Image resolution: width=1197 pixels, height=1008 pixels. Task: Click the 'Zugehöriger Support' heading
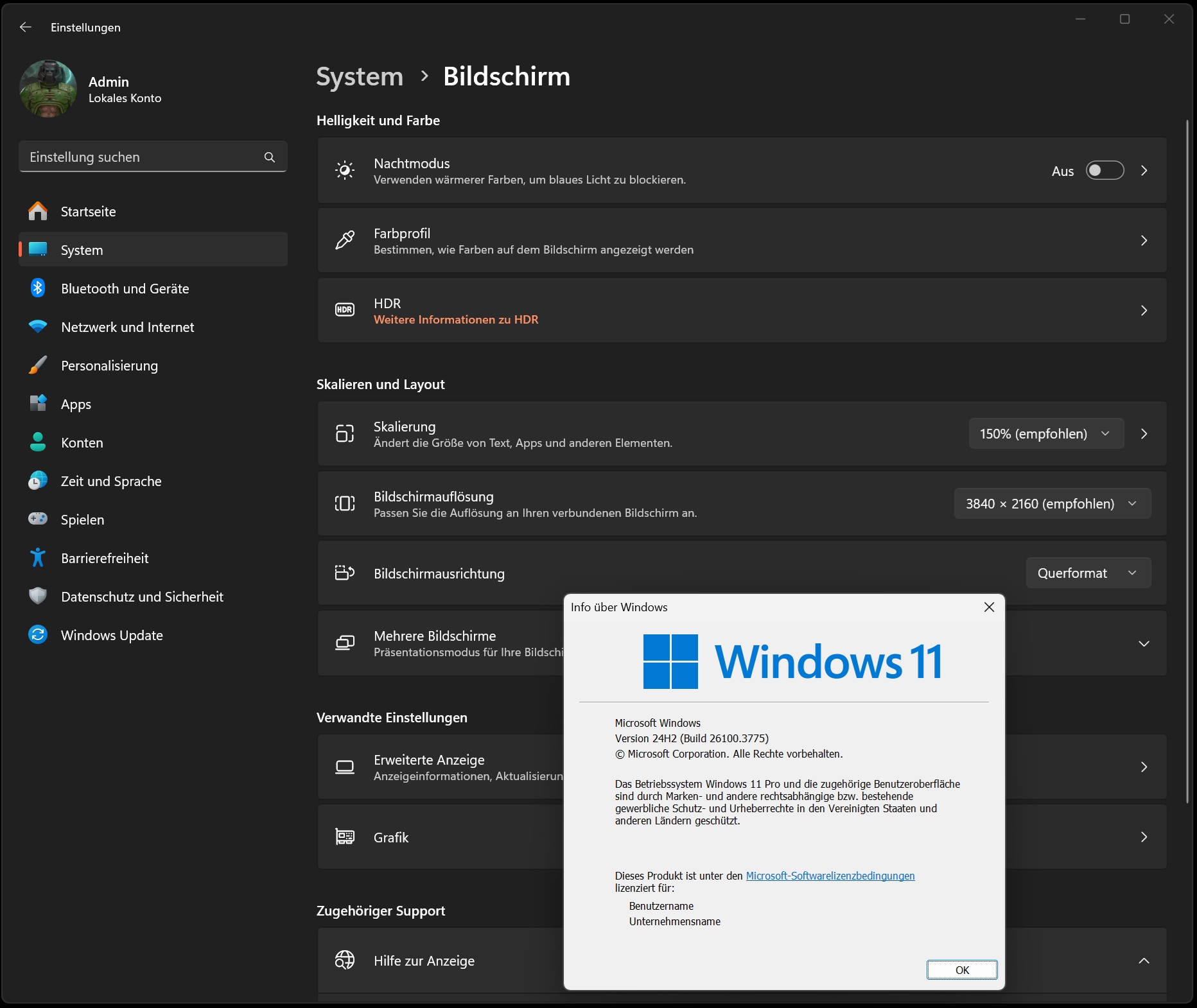[x=381, y=911]
